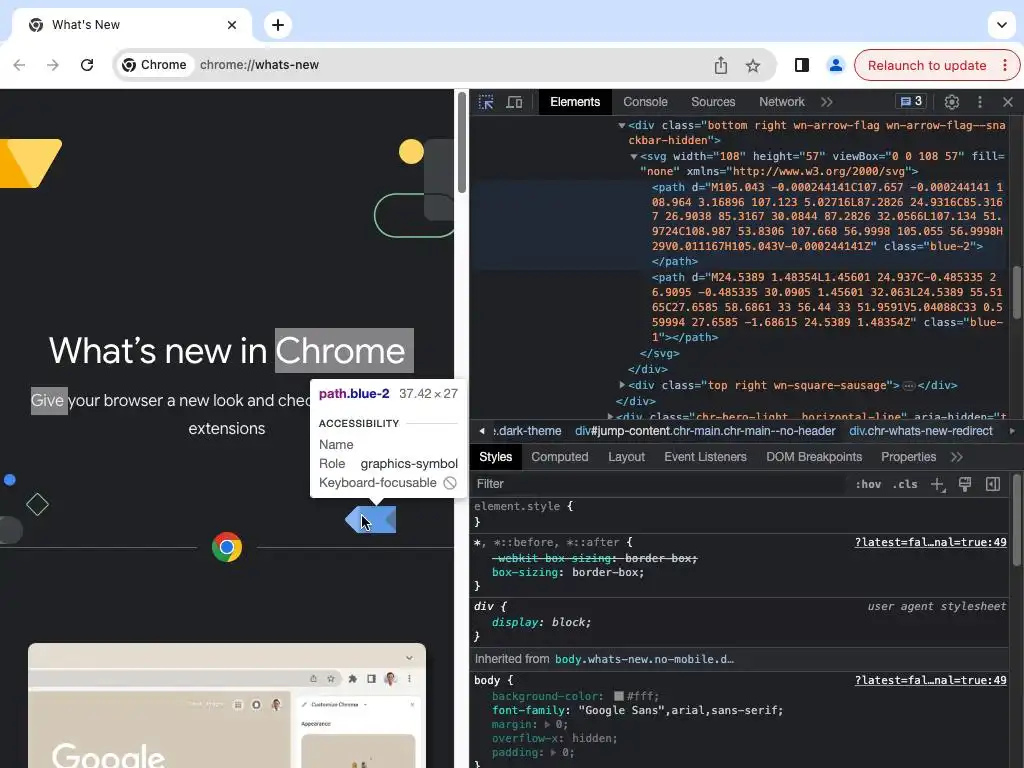Click Relaunch to update button
1024x768 pixels.
pyautogui.click(x=927, y=65)
